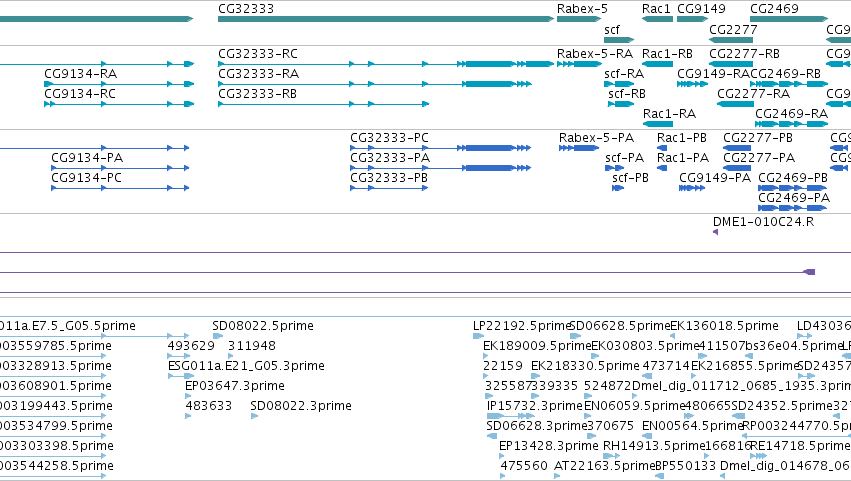The width and height of the screenshot is (851, 481).
Task: Click the CG9134-PA protein label
Action: coord(87,158)
